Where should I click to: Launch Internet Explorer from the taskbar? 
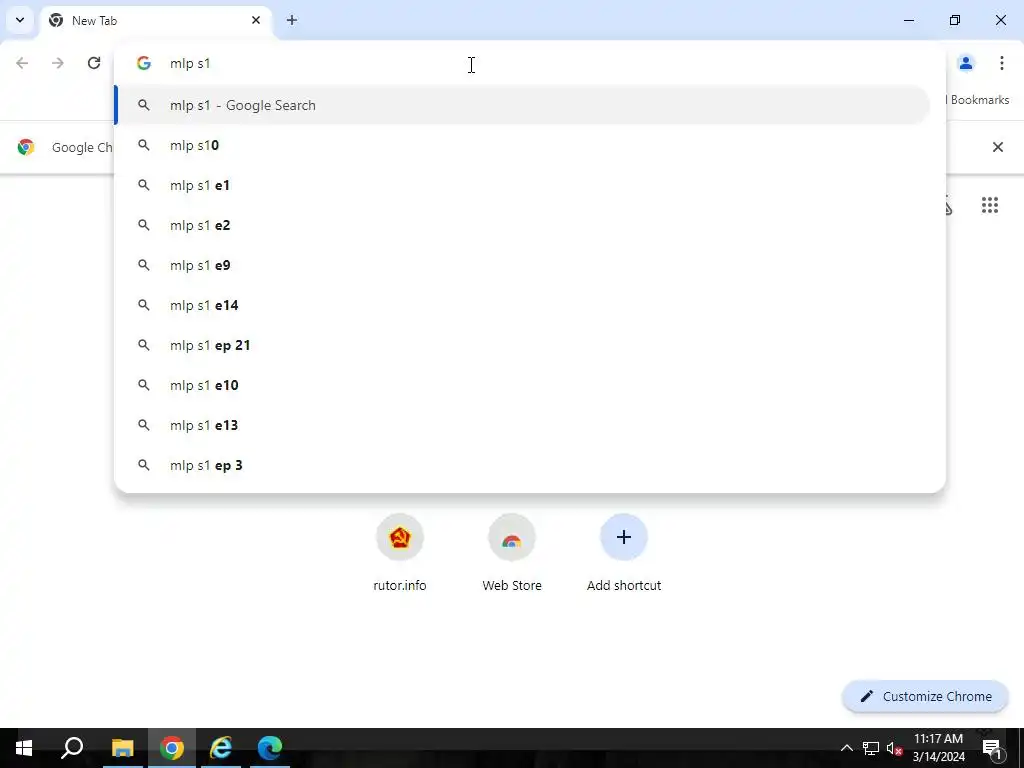[x=221, y=748]
